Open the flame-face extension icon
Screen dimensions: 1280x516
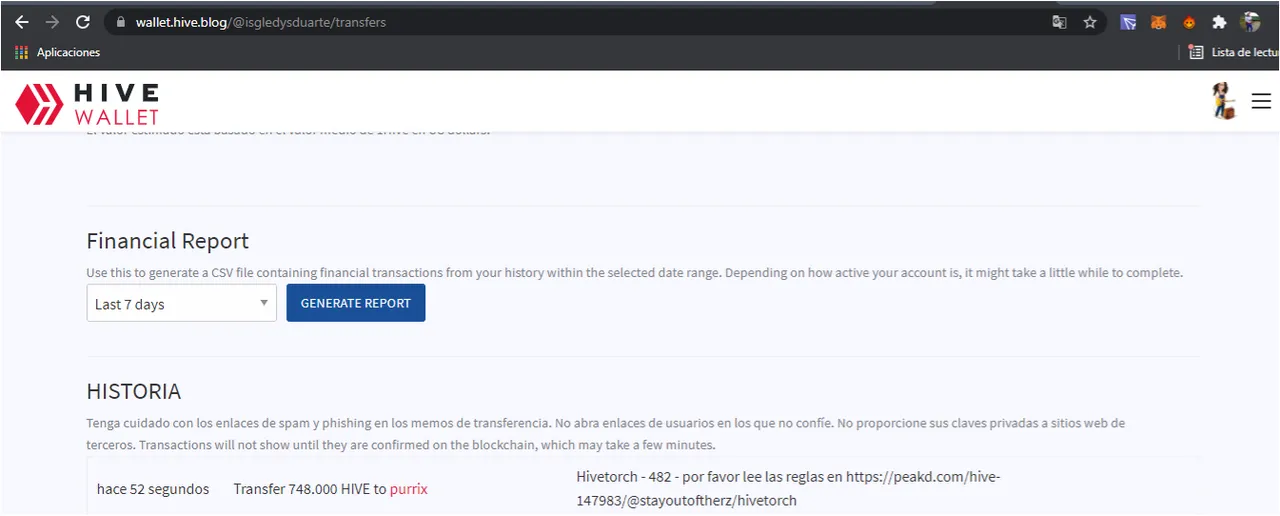(x=1189, y=22)
